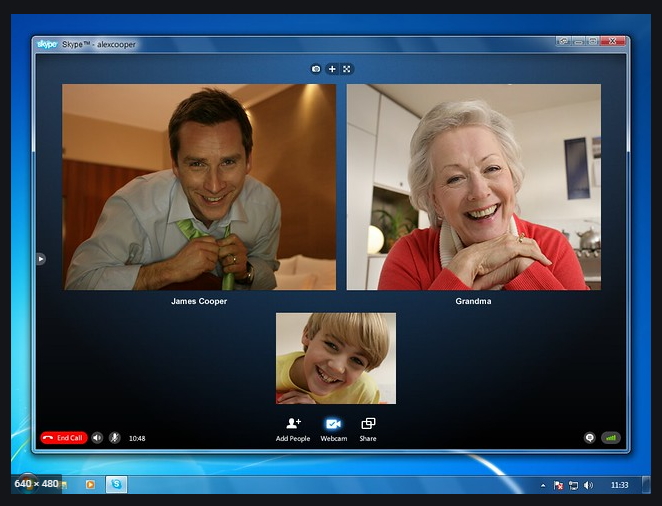The image size is (662, 506).
Task: Select James Cooper's video feed
Action: pos(199,187)
